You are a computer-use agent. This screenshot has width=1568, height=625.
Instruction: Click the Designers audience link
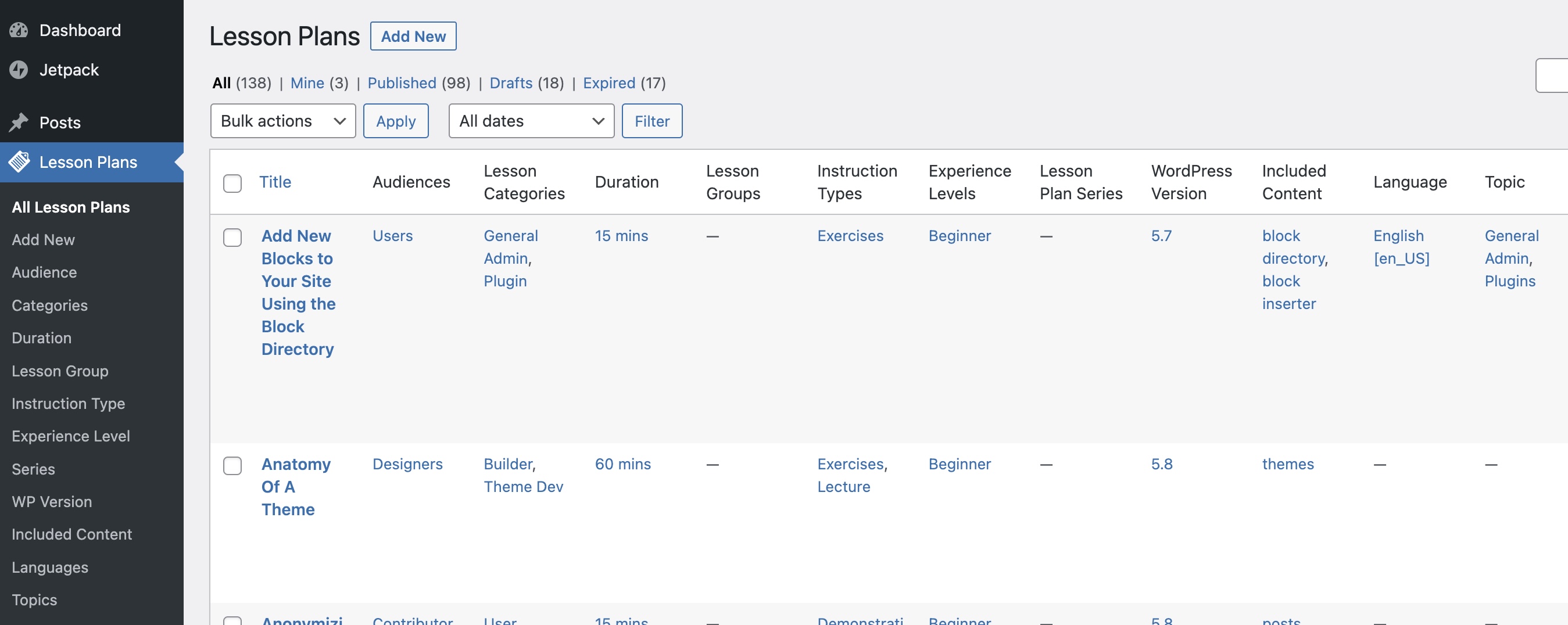click(x=408, y=464)
